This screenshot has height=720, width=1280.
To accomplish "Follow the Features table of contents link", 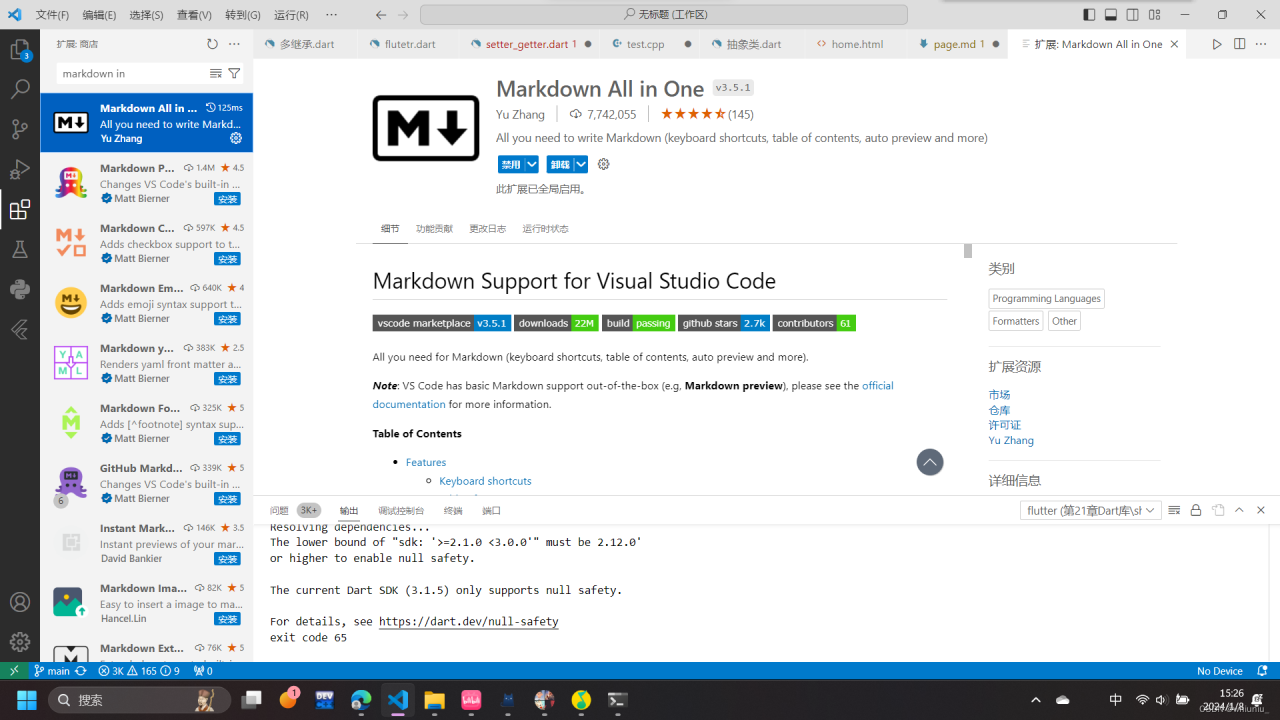I will 426,462.
